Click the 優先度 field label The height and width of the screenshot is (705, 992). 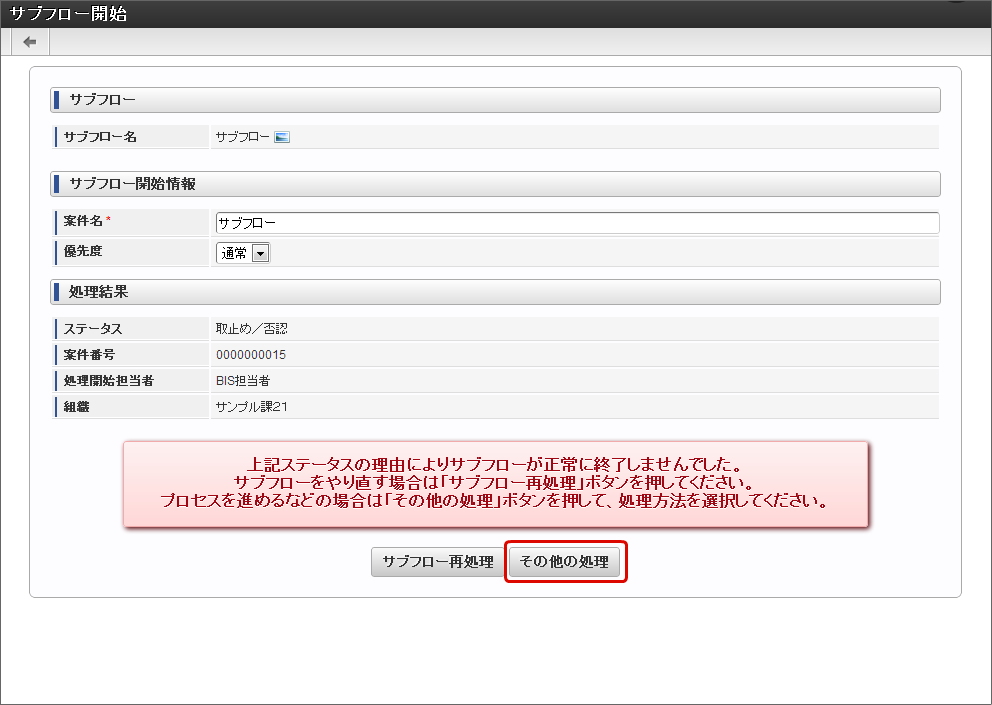(83, 251)
